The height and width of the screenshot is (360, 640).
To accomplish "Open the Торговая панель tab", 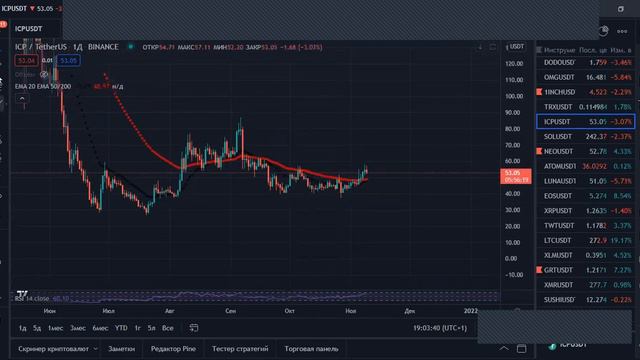I will coord(311,349).
